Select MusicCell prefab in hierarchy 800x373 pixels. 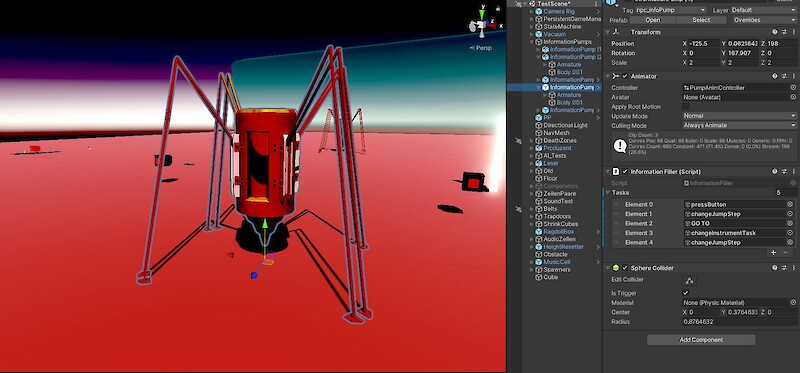[x=557, y=262]
